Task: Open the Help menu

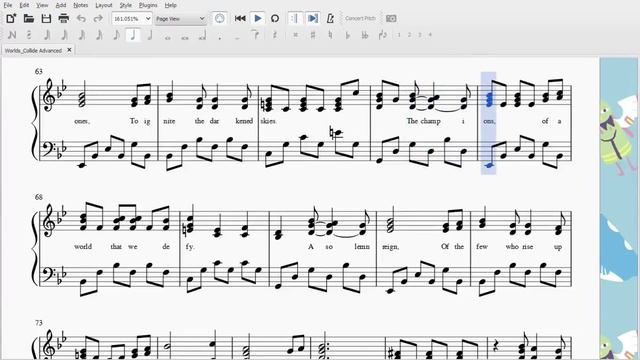Action: 171,5
